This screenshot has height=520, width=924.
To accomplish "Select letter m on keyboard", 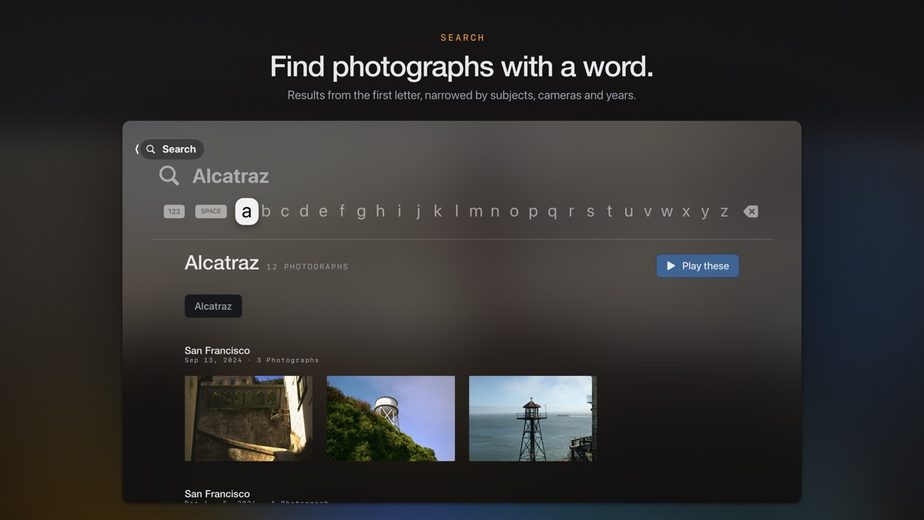I will coord(476,211).
